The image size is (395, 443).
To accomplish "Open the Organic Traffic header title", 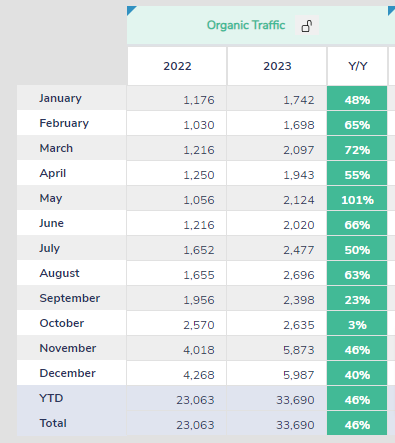I will click(246, 25).
